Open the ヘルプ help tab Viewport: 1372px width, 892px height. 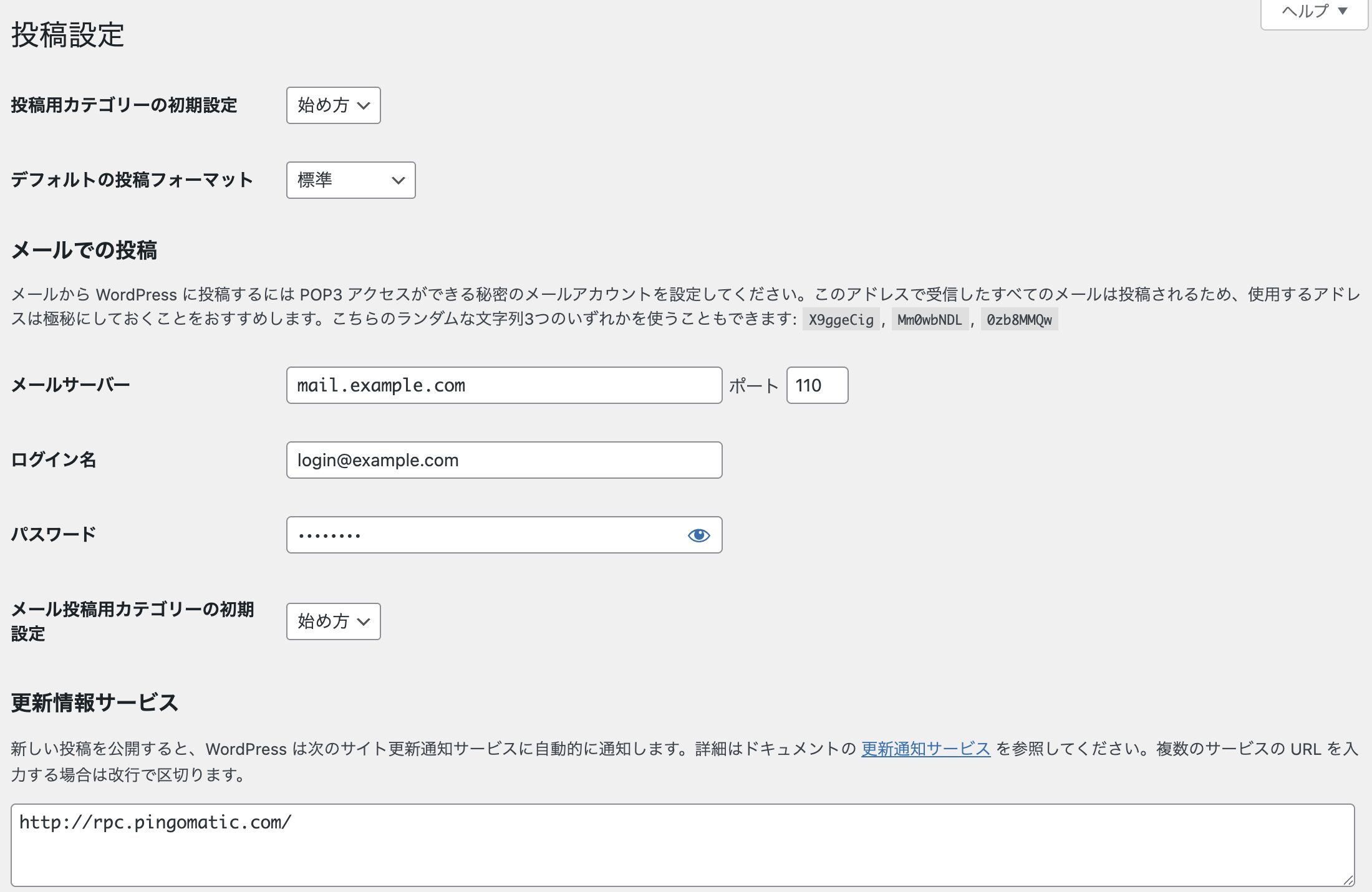tap(1314, 12)
